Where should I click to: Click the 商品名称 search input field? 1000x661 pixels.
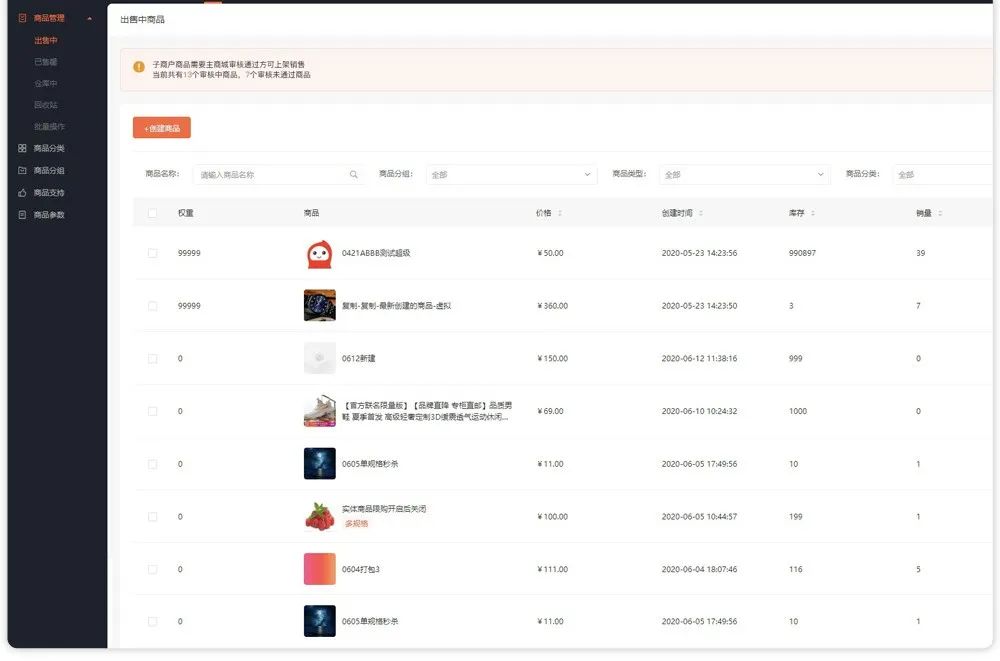click(x=278, y=175)
